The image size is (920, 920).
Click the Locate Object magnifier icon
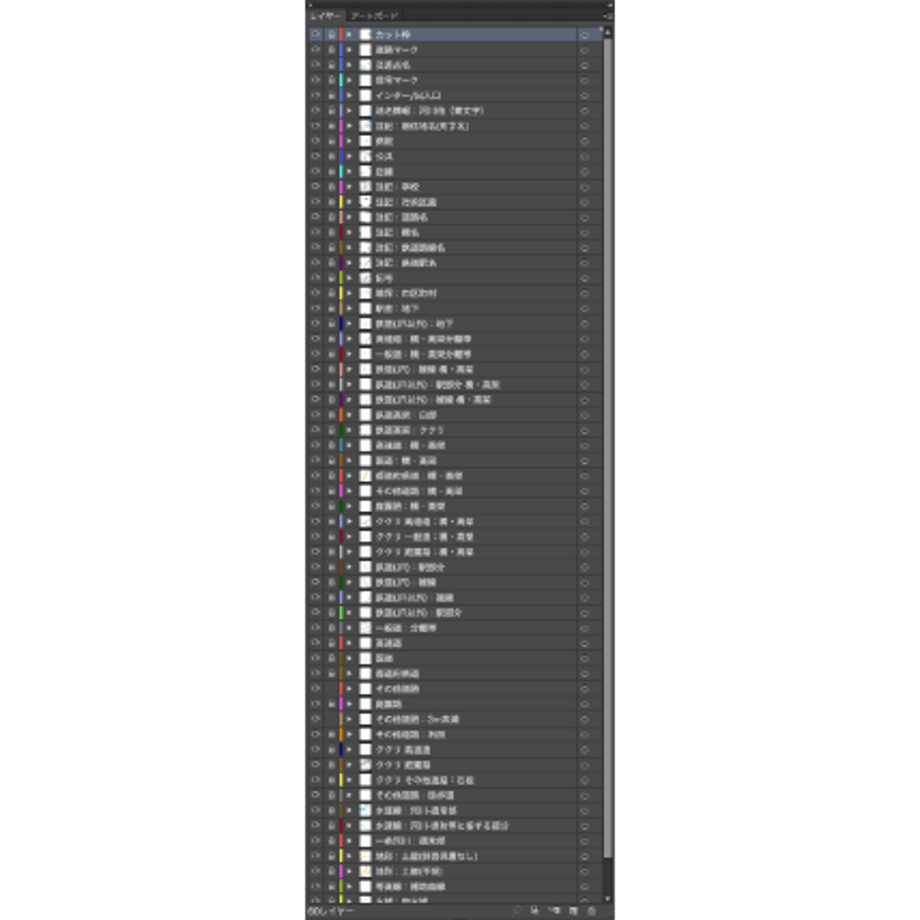click(517, 911)
